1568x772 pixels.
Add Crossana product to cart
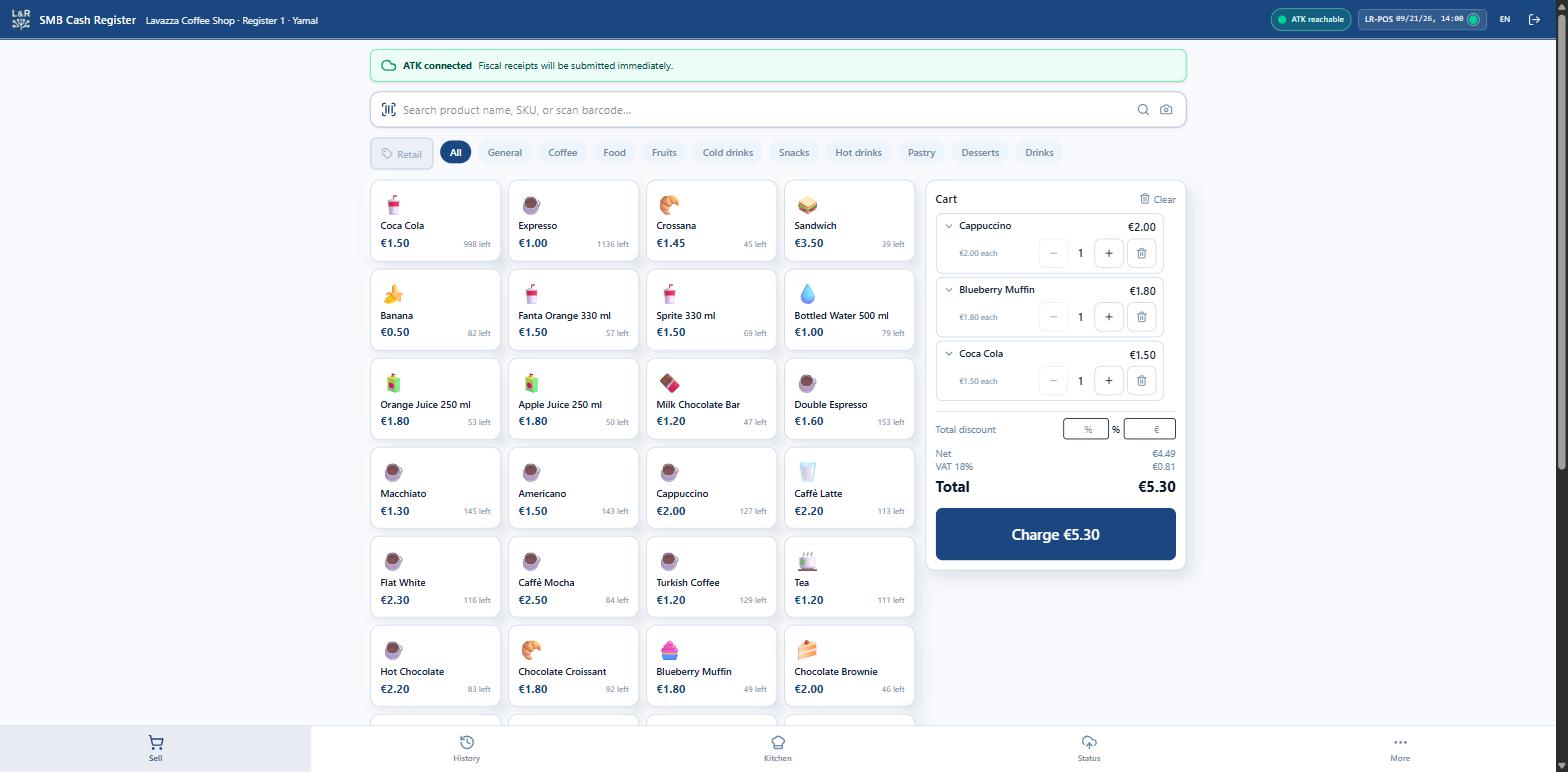(711, 221)
